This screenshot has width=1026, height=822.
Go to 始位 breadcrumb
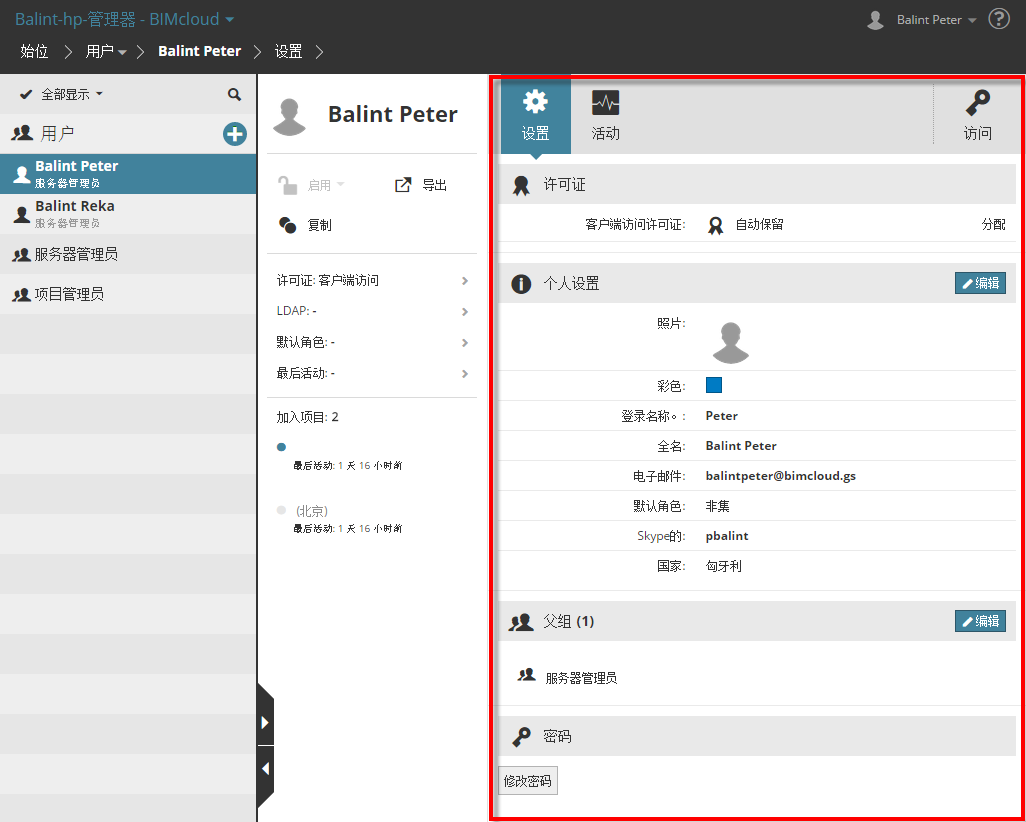tap(35, 52)
